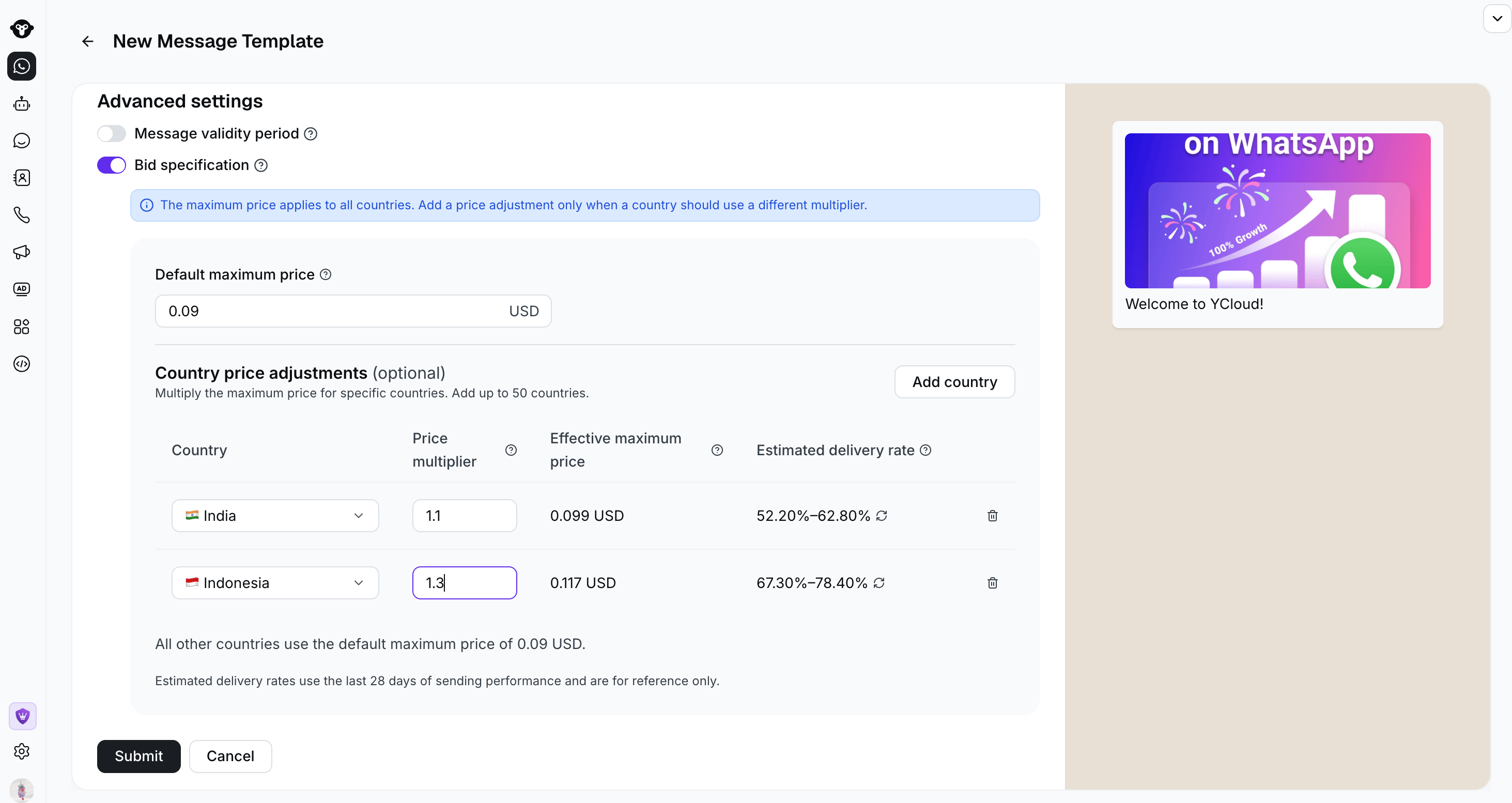Submit the message template

pyautogui.click(x=138, y=756)
